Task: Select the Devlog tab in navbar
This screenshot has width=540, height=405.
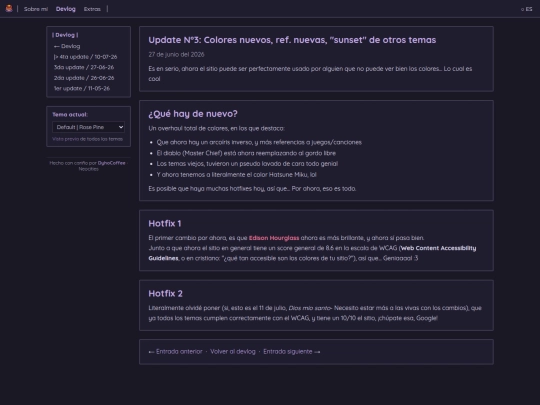Action: coord(65,9)
